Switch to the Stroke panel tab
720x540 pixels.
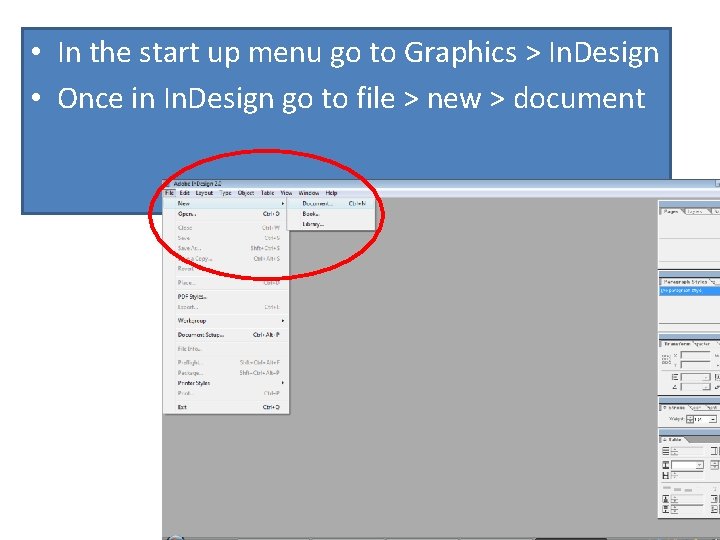(675, 408)
